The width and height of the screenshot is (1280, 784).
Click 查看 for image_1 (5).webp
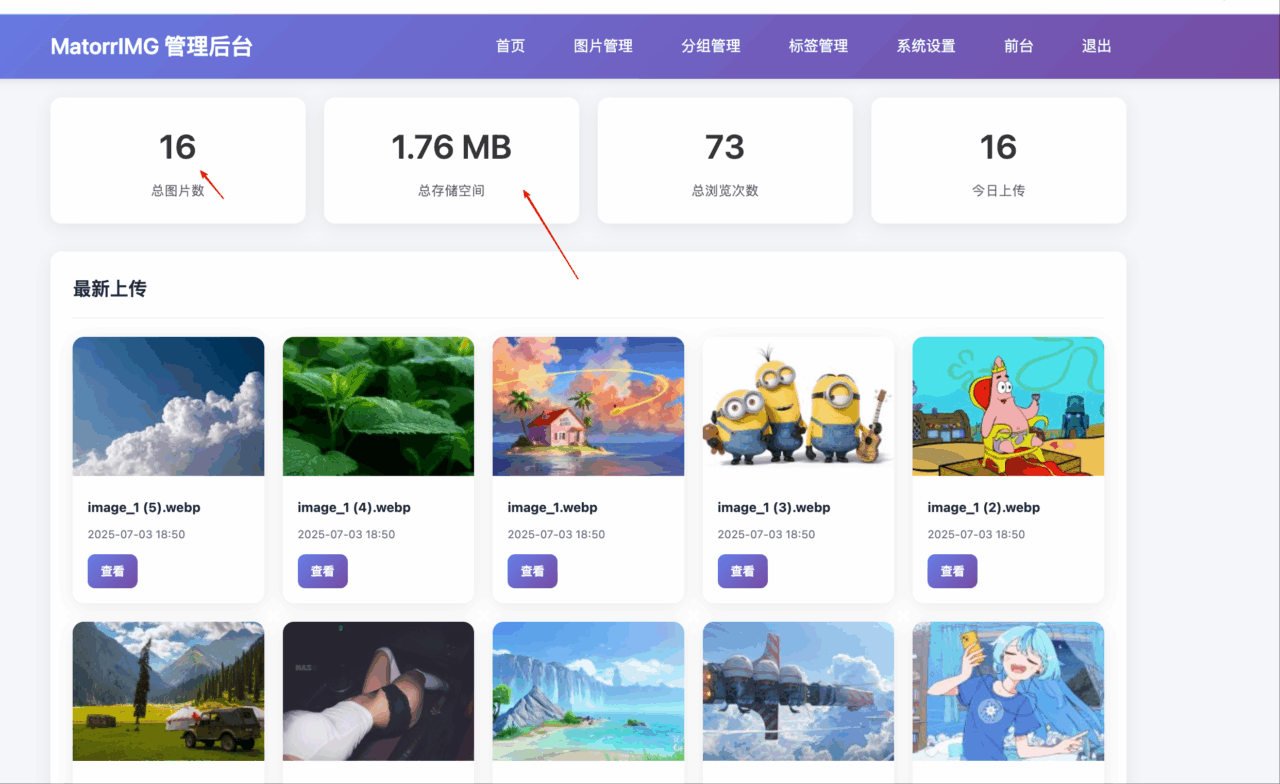112,571
